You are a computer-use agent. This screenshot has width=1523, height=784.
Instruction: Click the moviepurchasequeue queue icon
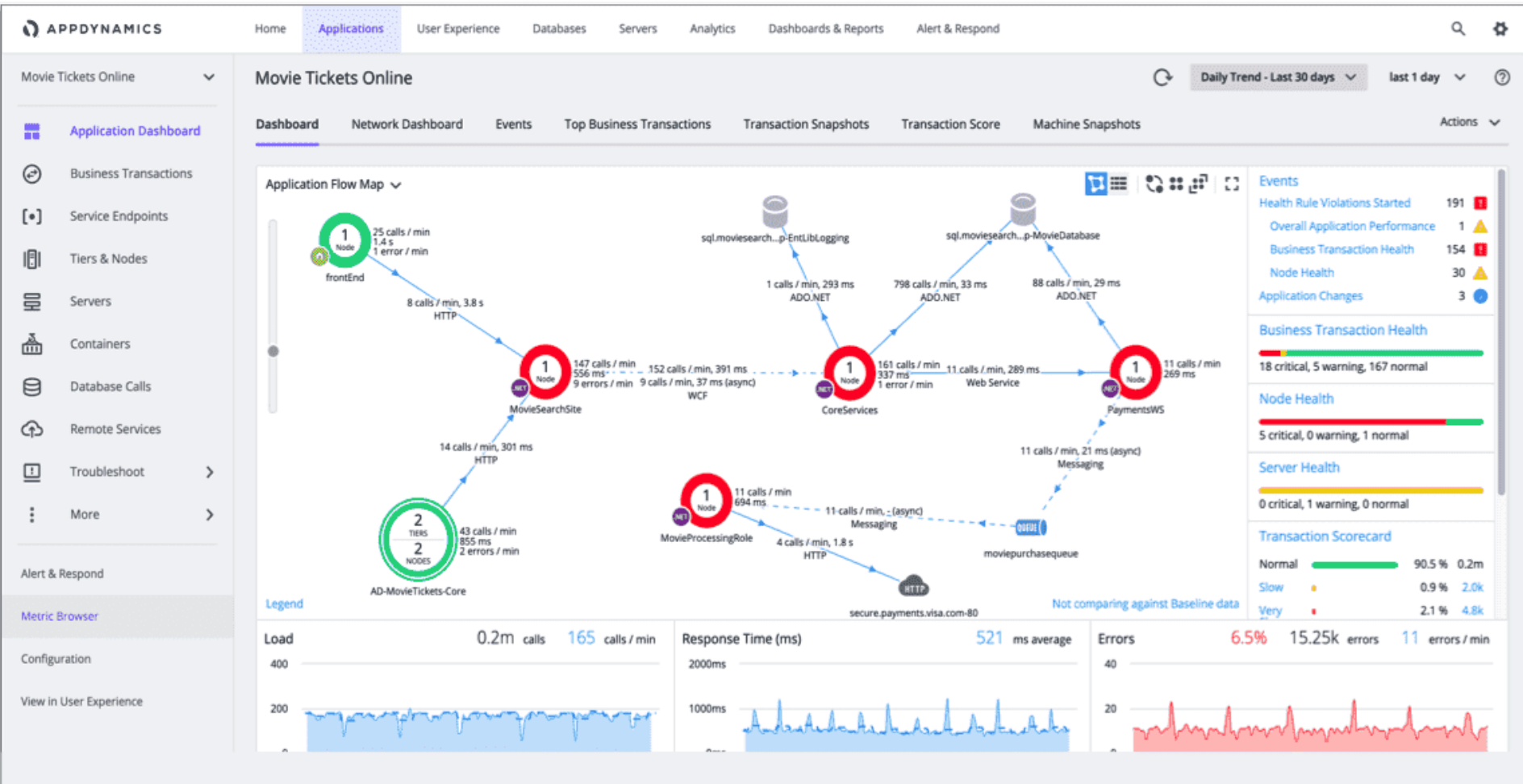click(x=1030, y=528)
